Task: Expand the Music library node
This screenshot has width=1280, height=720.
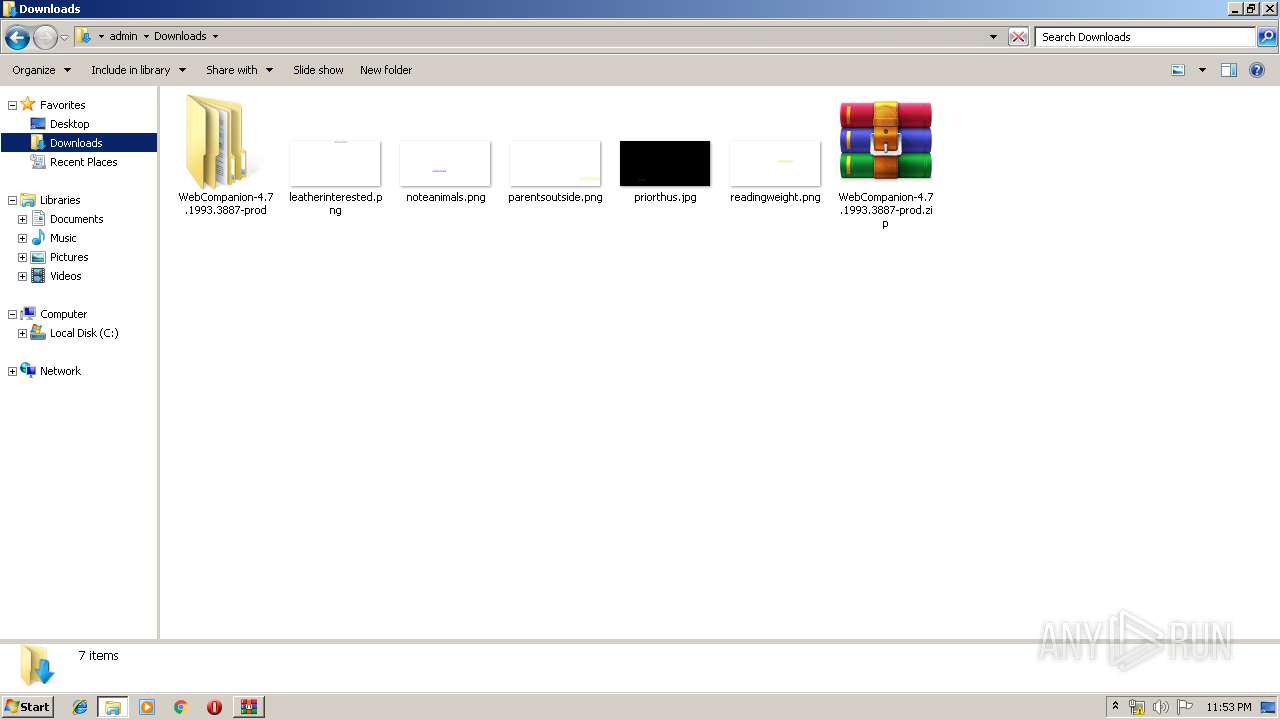Action: [22, 238]
